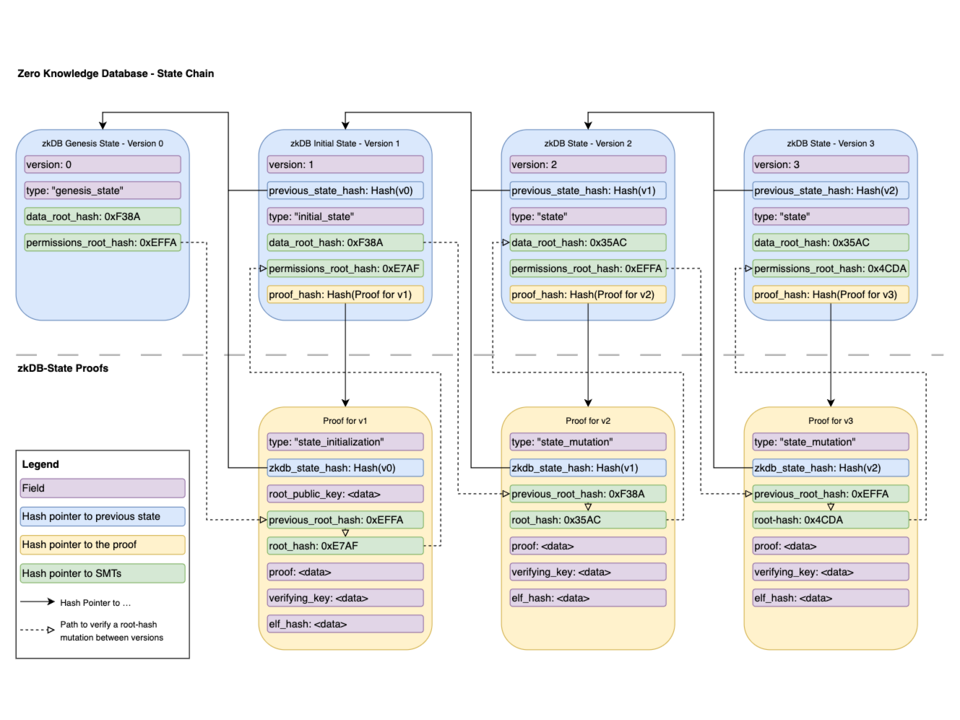Viewport: 960px width, 720px height.
Task: Select the type: "genesis_state" field
Action: (x=102, y=190)
